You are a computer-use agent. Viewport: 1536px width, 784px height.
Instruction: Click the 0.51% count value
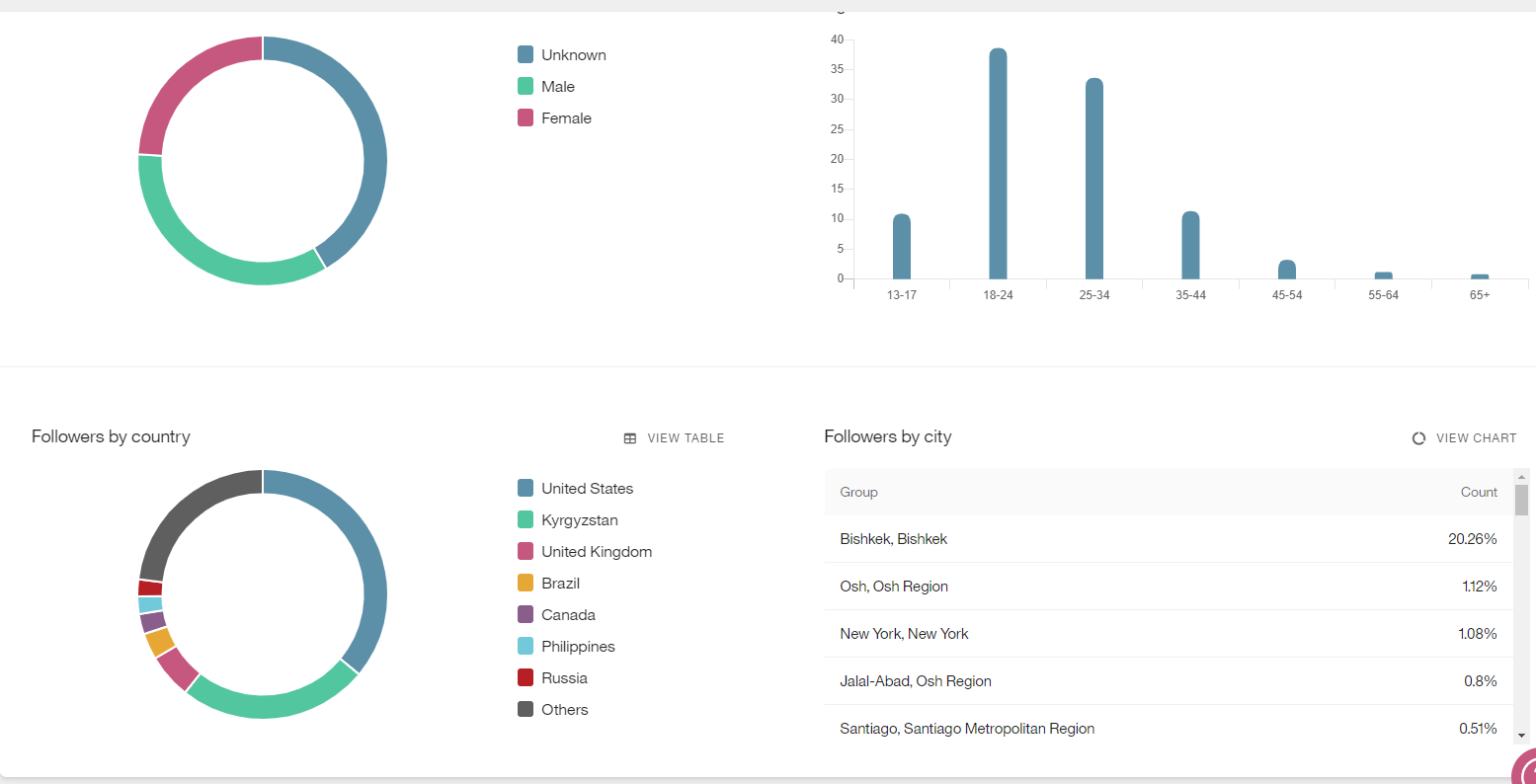click(x=1478, y=729)
